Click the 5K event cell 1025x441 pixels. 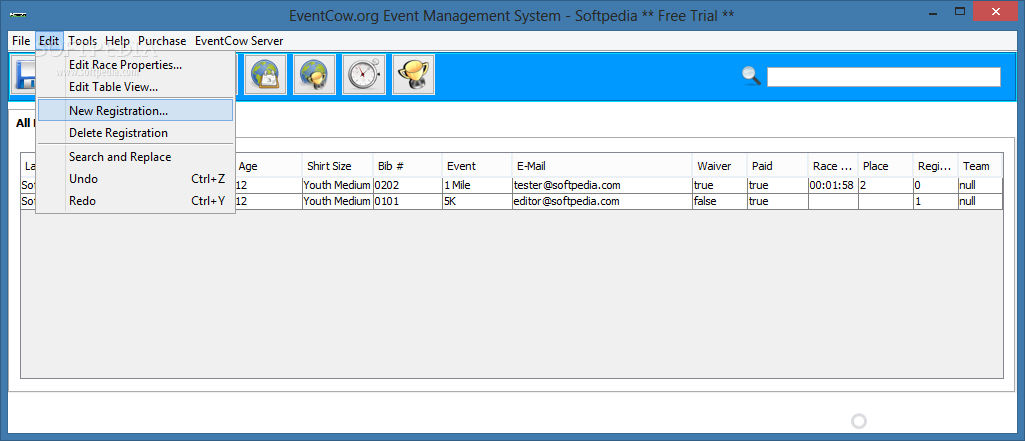pos(477,201)
